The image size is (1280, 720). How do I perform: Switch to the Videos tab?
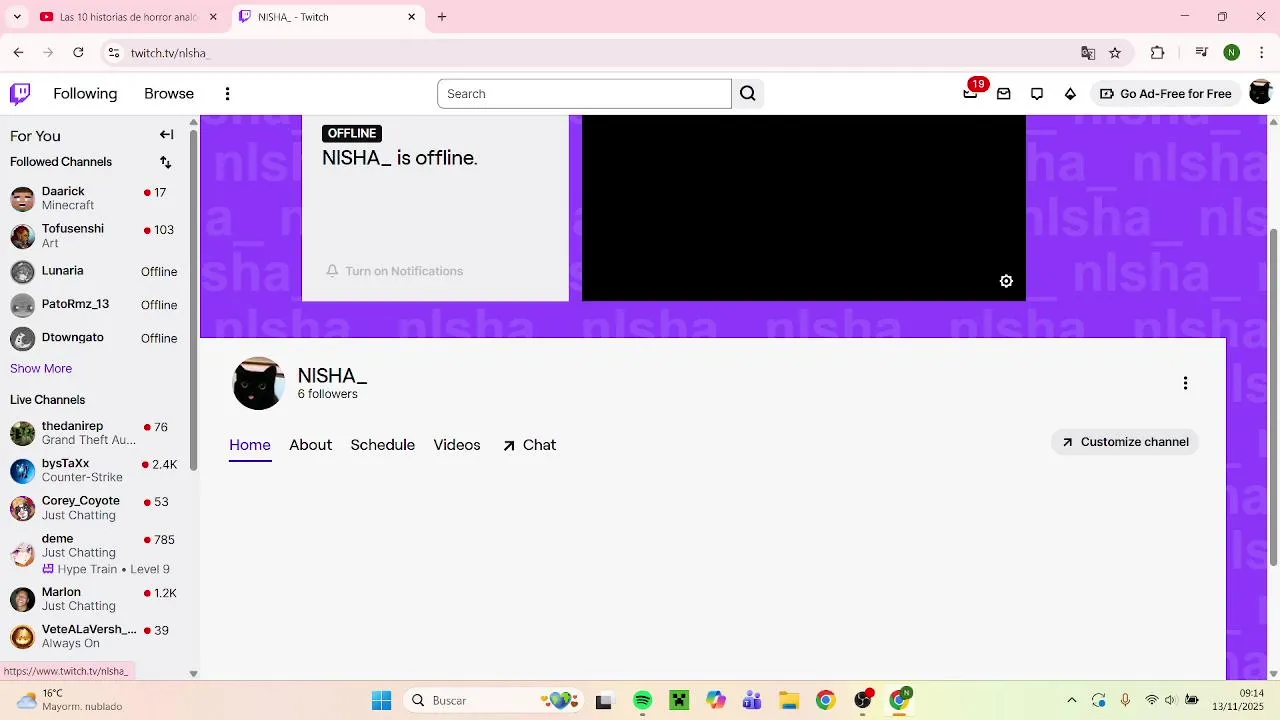click(x=457, y=445)
